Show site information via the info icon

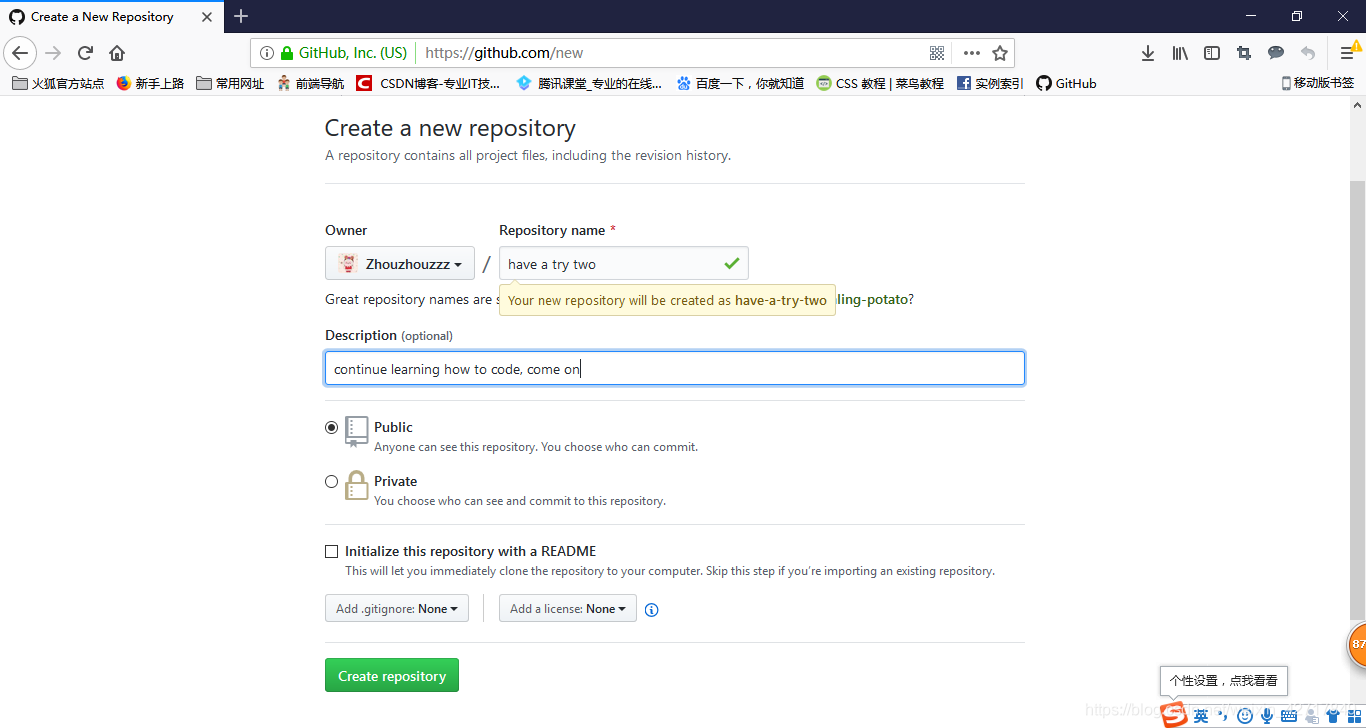pyautogui.click(x=267, y=53)
